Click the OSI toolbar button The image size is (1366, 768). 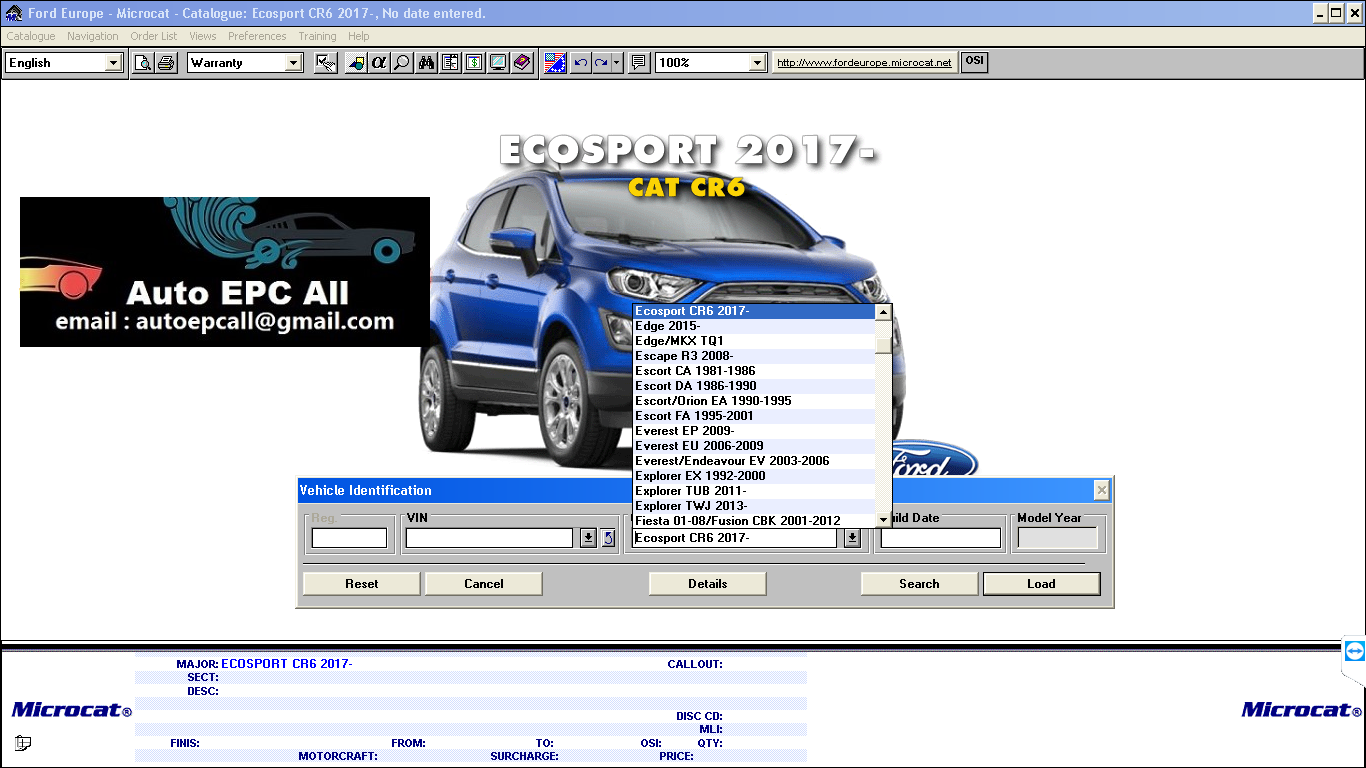click(974, 61)
